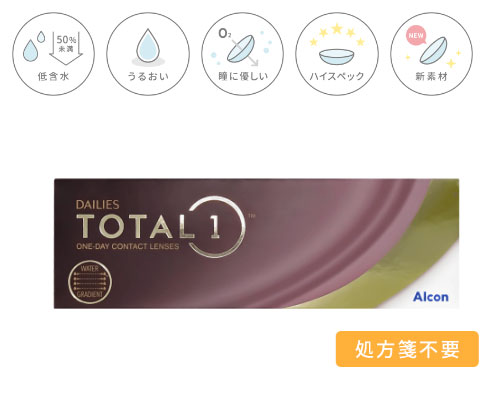Viewport: 489px width, 405px height.
Task: Click the DAILIES brand text
Action: coord(97,205)
